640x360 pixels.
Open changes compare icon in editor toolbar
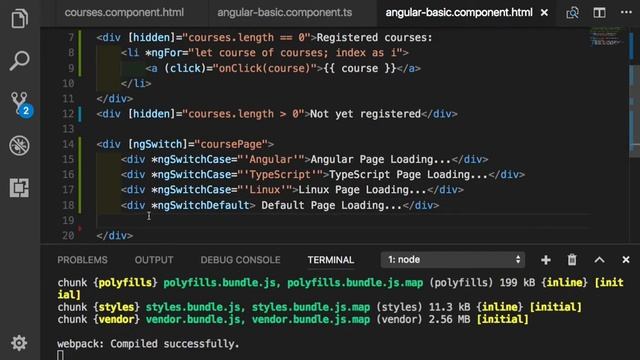point(573,13)
